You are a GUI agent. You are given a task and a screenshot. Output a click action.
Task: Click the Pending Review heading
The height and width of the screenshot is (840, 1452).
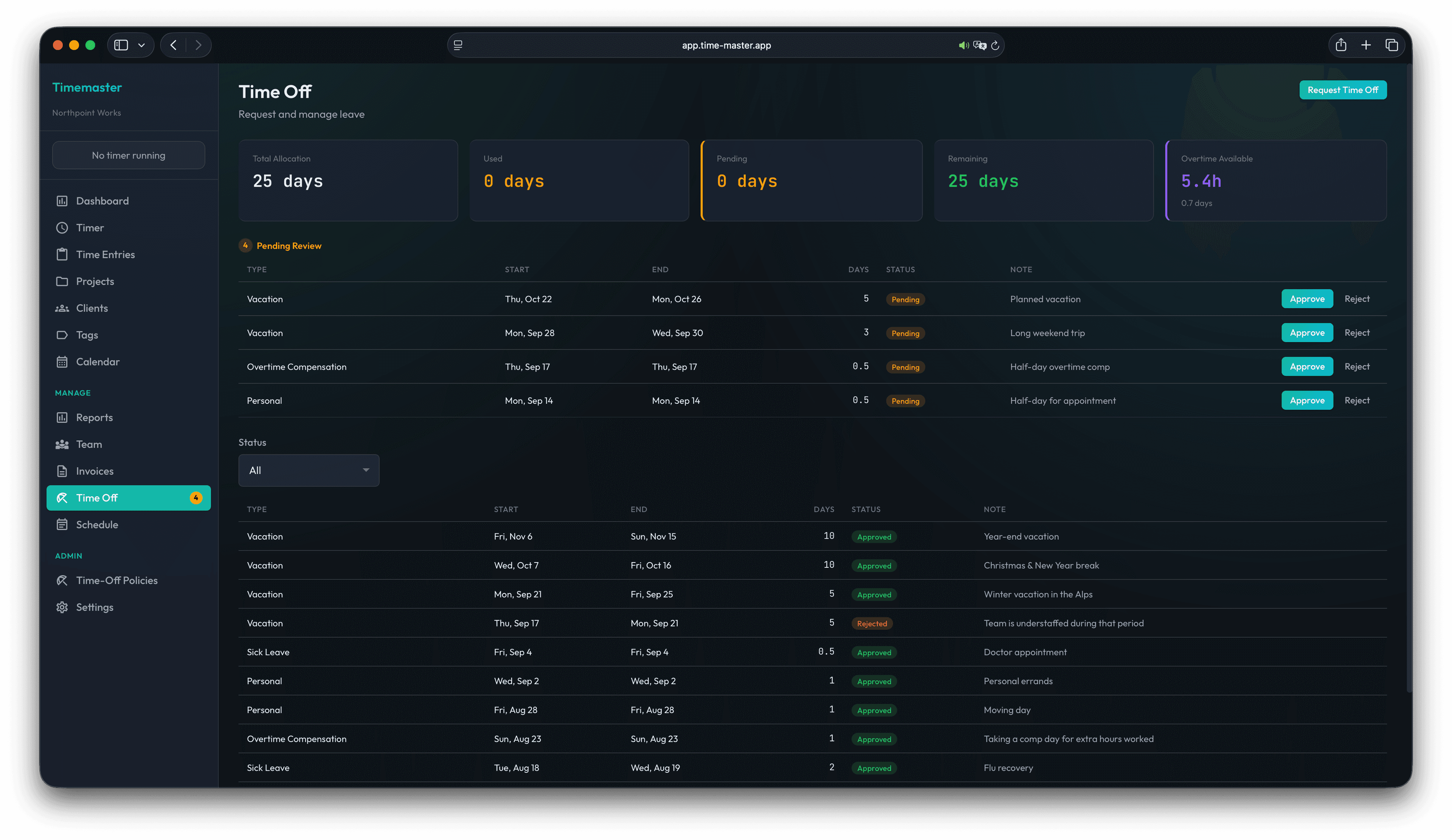click(289, 245)
